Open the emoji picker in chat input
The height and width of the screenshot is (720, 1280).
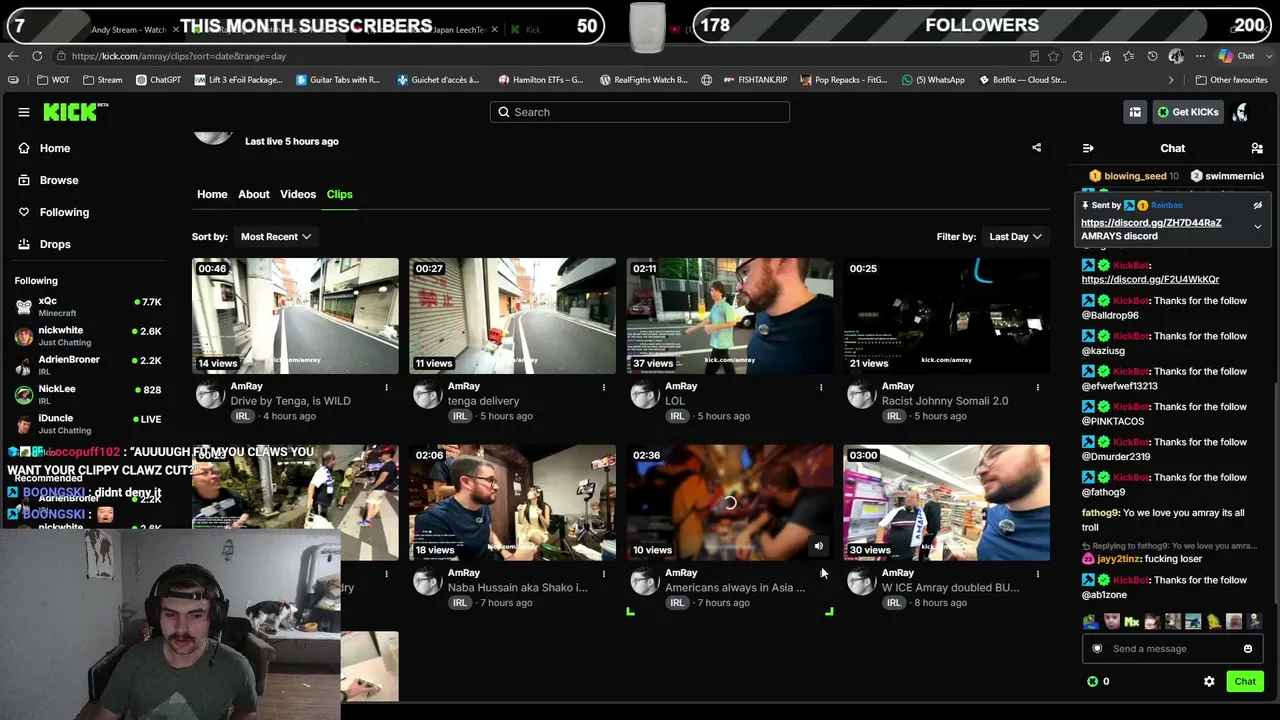(x=1248, y=649)
